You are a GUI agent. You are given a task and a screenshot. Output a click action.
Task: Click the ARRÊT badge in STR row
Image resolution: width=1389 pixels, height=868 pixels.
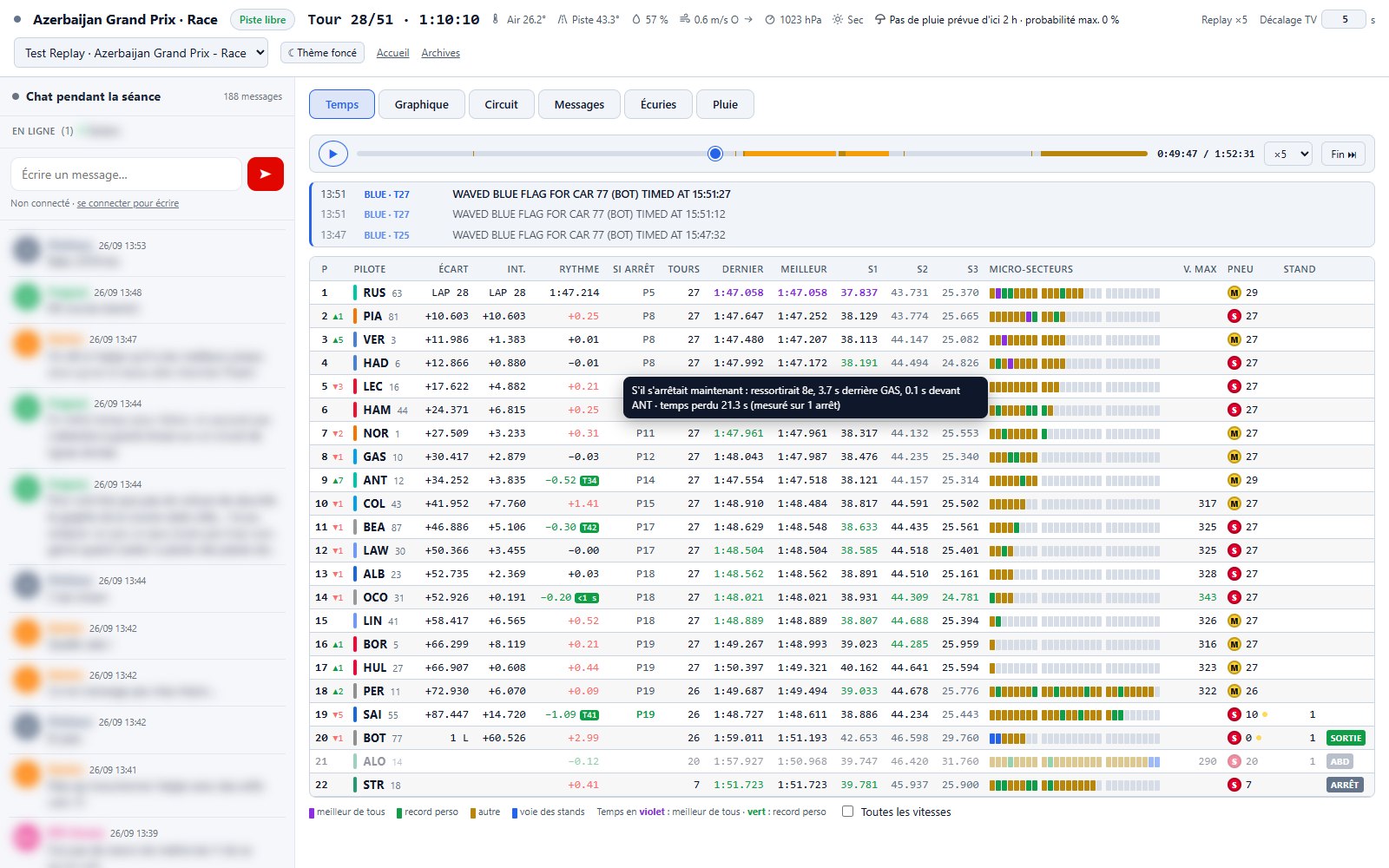1346,785
